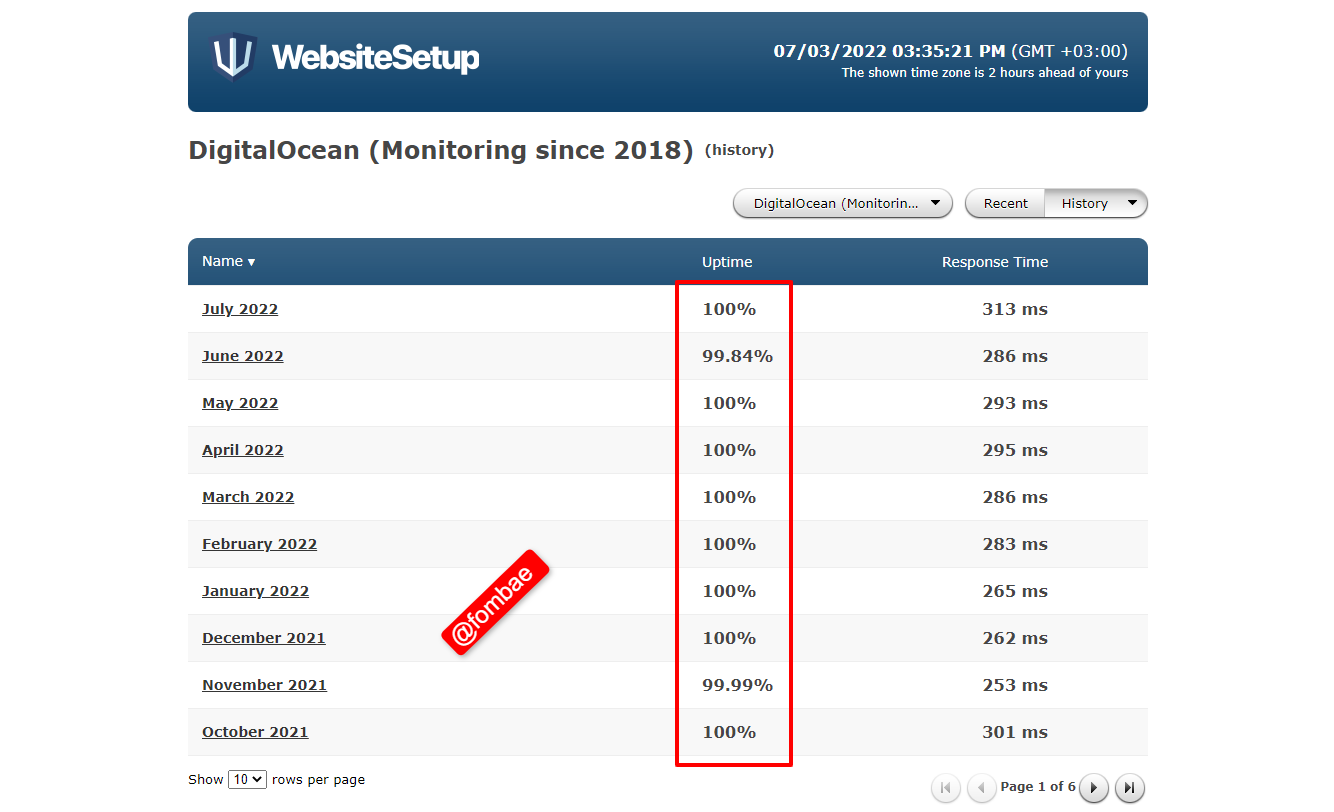The height and width of the screenshot is (812, 1334).
Task: Switch to the Recent view
Action: (x=1005, y=203)
